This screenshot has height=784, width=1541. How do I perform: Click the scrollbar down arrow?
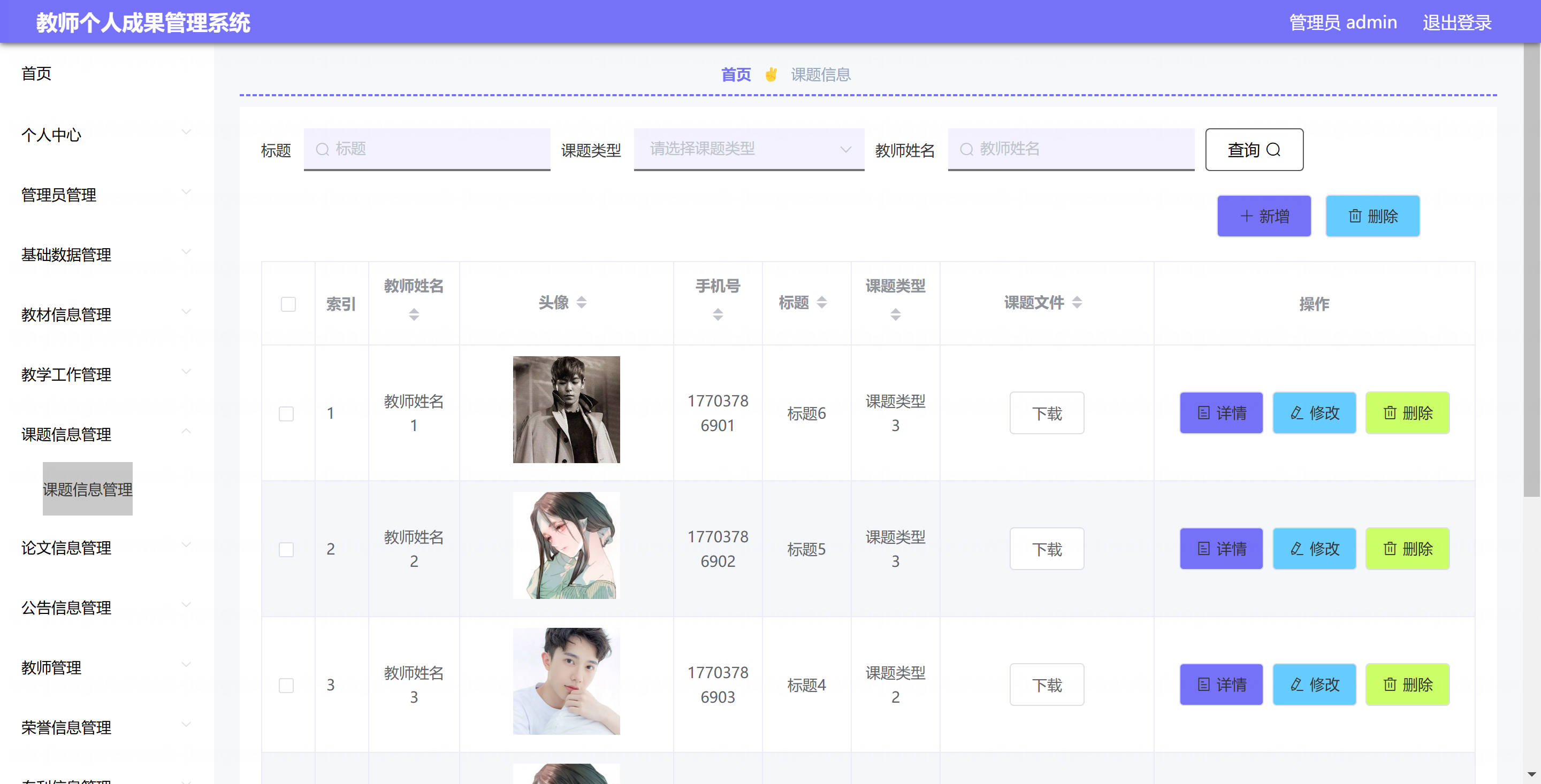coord(1532,774)
